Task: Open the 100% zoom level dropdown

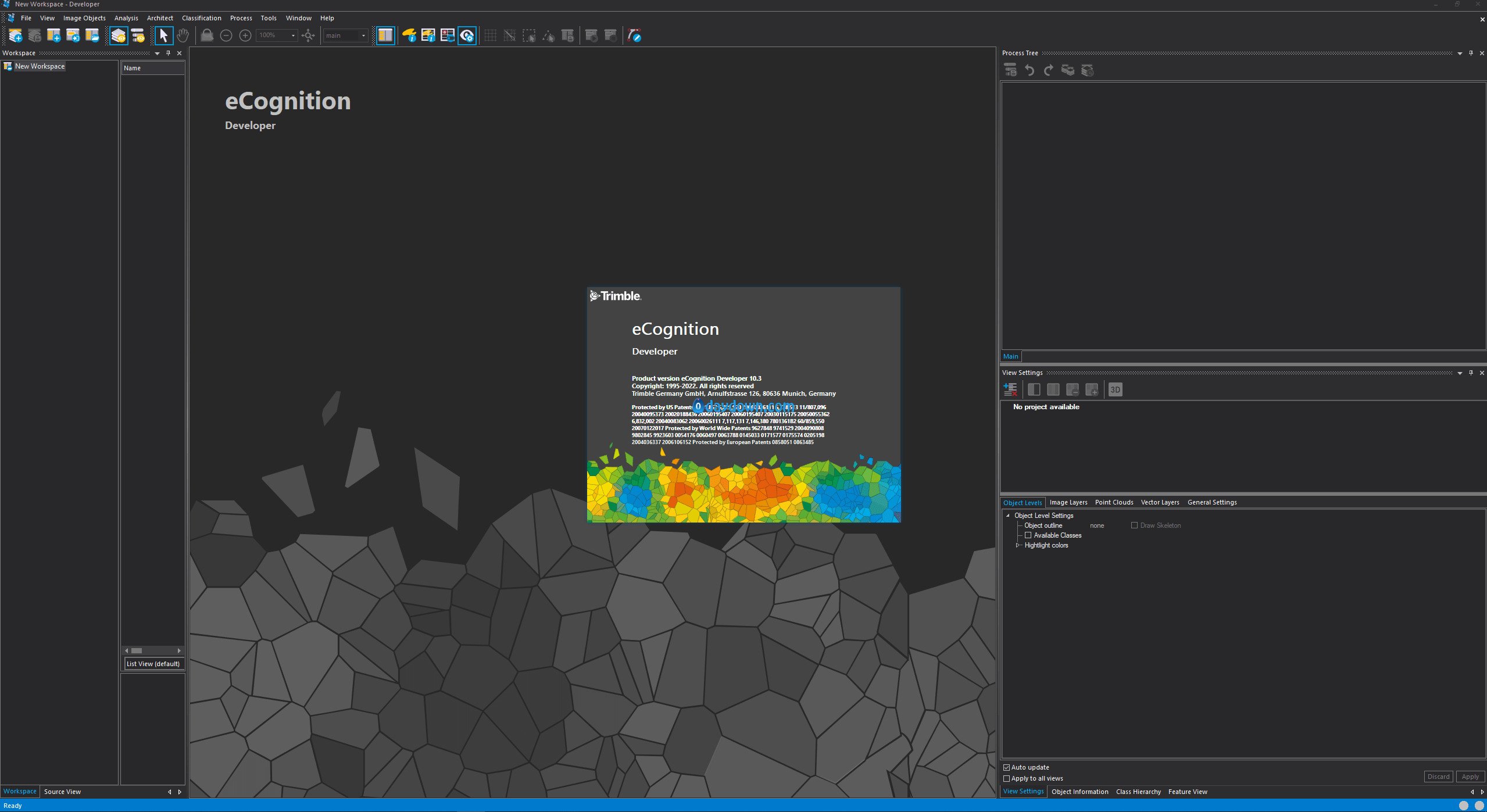Action: (293, 35)
